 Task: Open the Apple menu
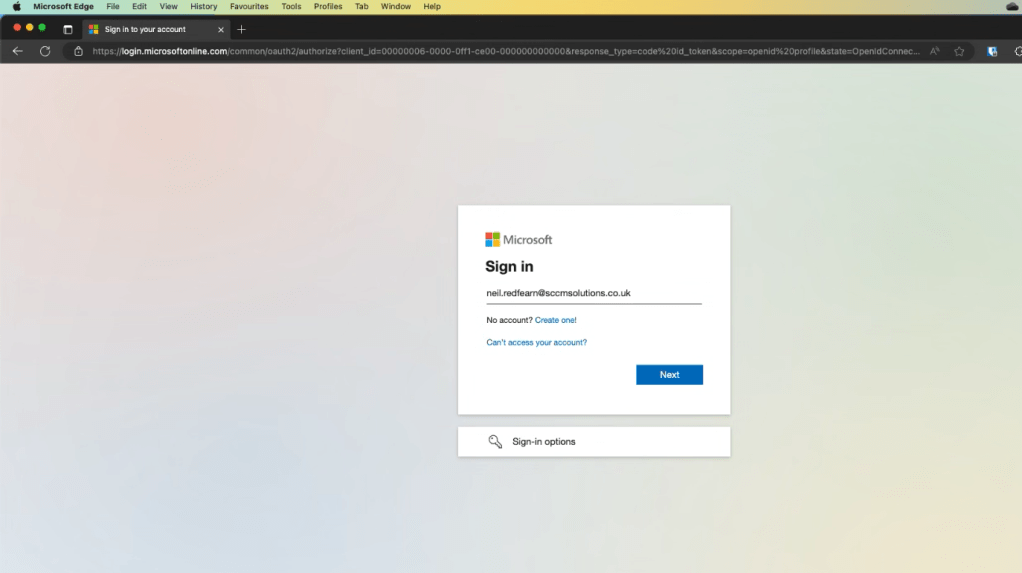click(x=16, y=6)
